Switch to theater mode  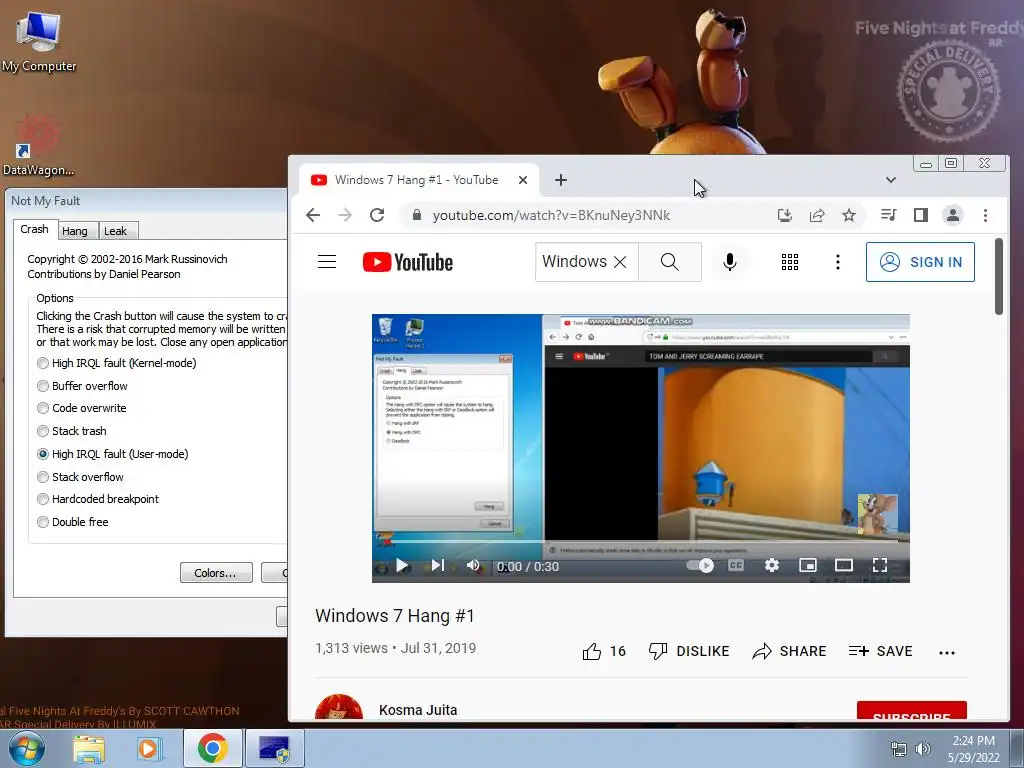pyautogui.click(x=844, y=566)
